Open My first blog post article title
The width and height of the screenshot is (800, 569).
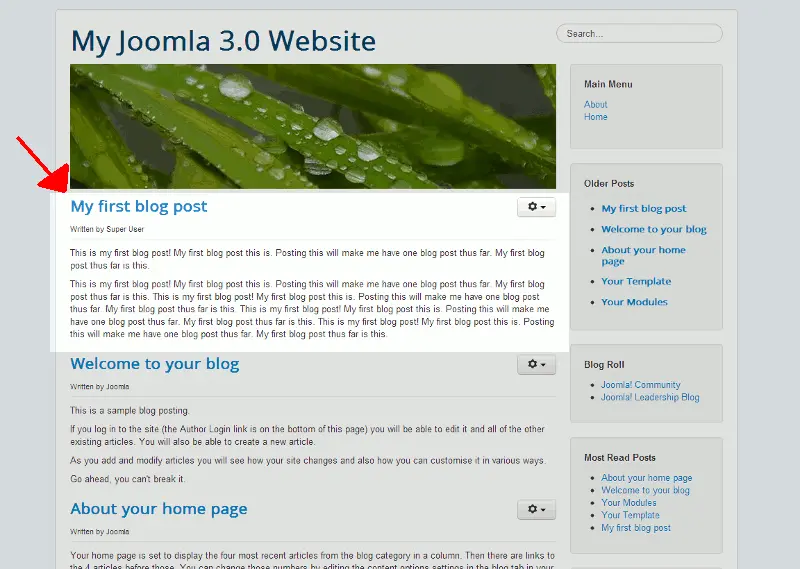point(139,206)
